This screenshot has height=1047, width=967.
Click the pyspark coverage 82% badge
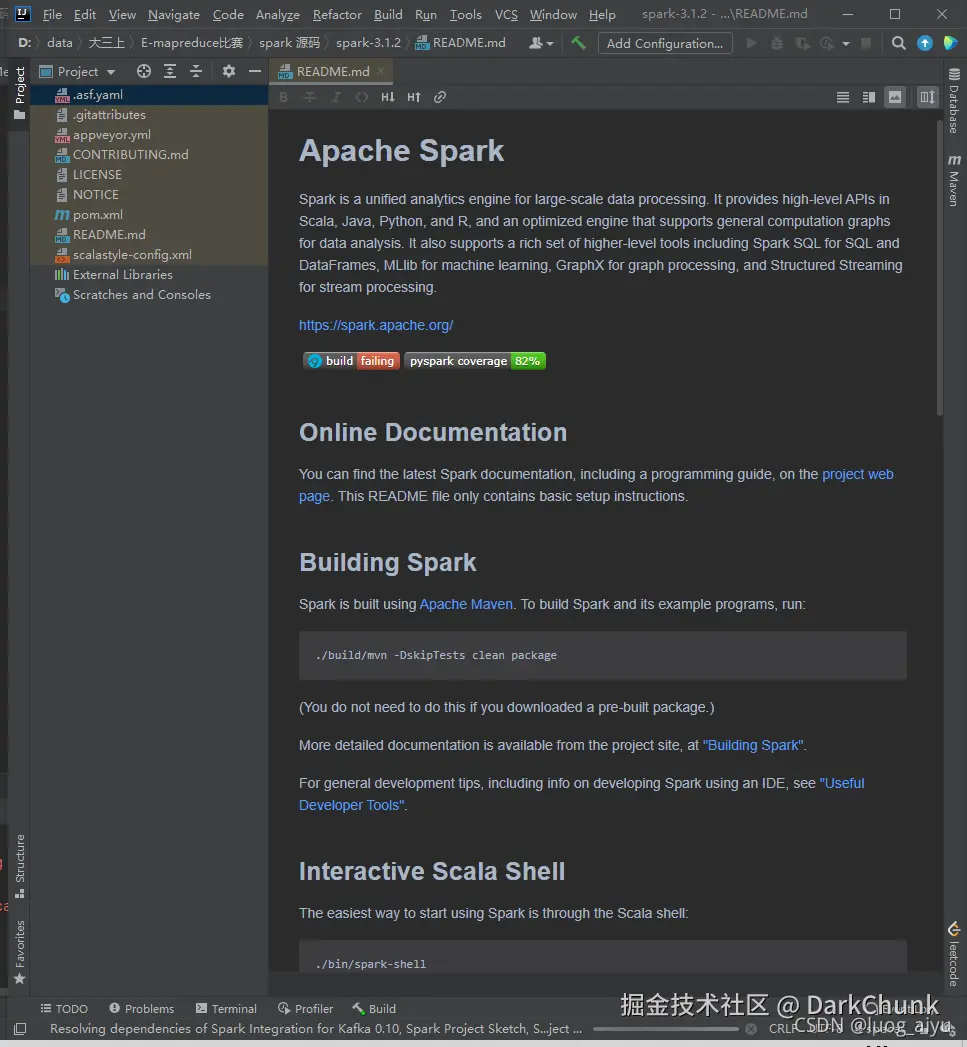[475, 361]
